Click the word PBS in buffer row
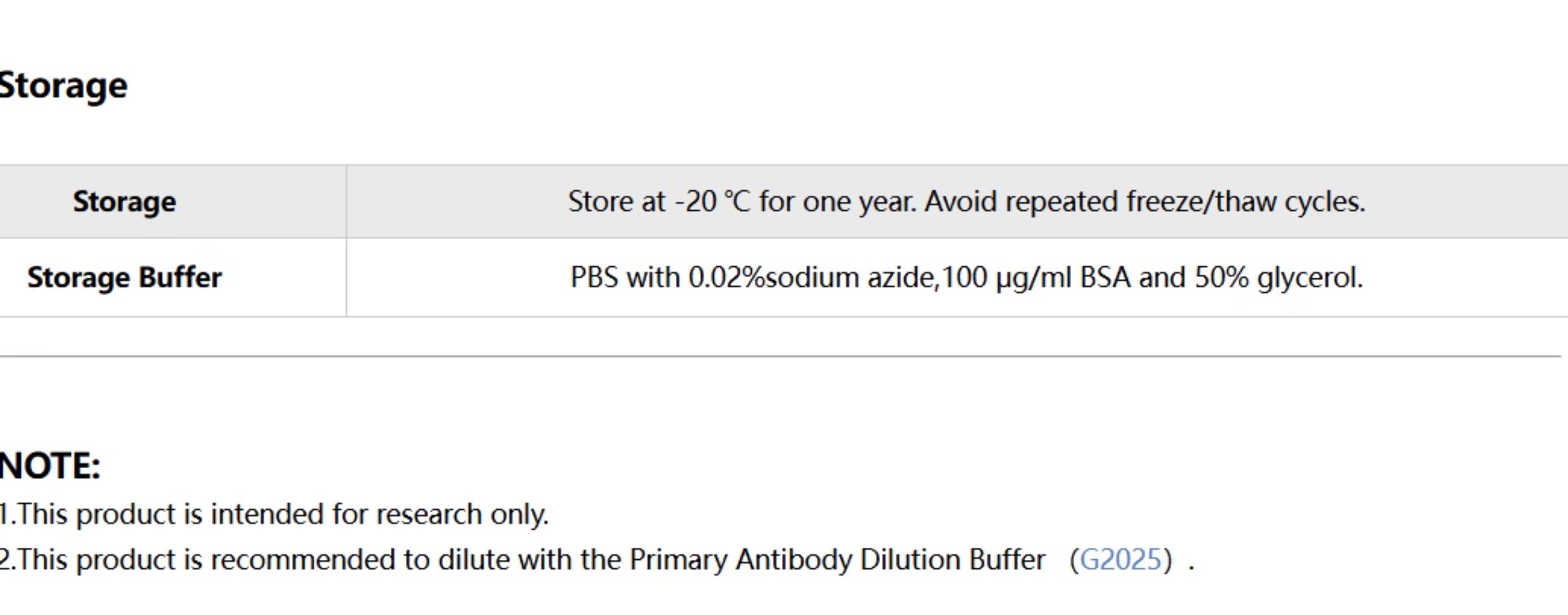Viewport: 1568px width, 615px height. [x=594, y=278]
